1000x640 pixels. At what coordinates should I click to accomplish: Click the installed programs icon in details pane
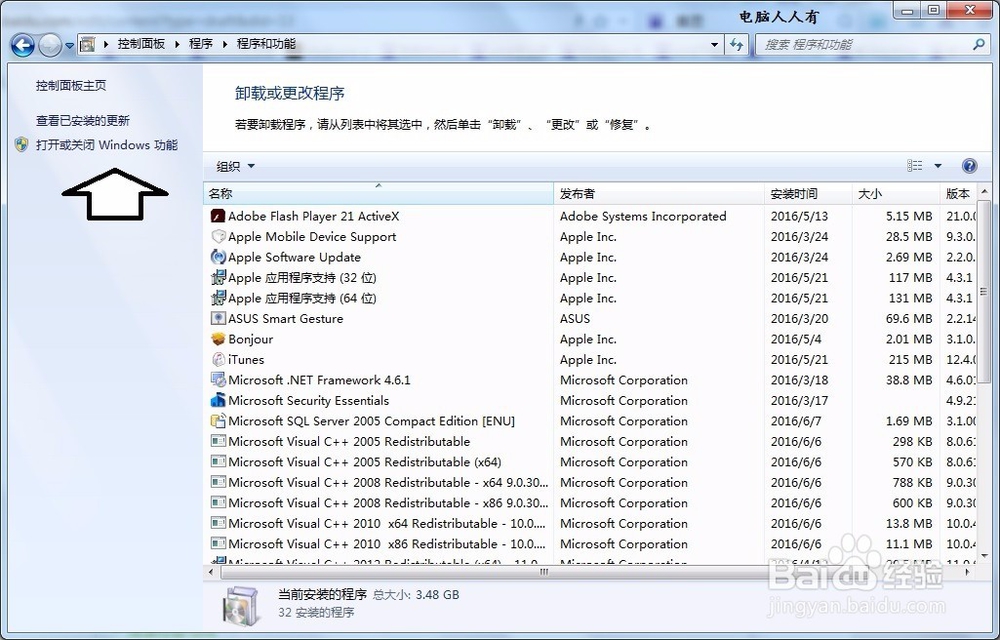pyautogui.click(x=241, y=604)
